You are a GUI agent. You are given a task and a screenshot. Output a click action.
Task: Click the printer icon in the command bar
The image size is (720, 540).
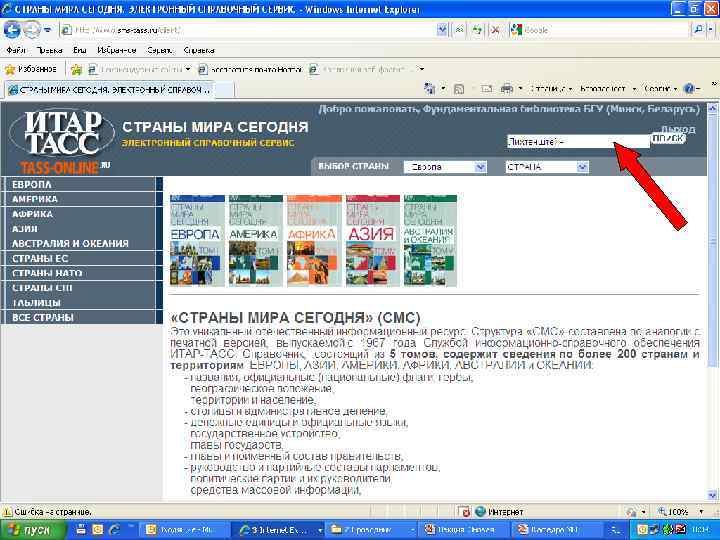point(506,89)
